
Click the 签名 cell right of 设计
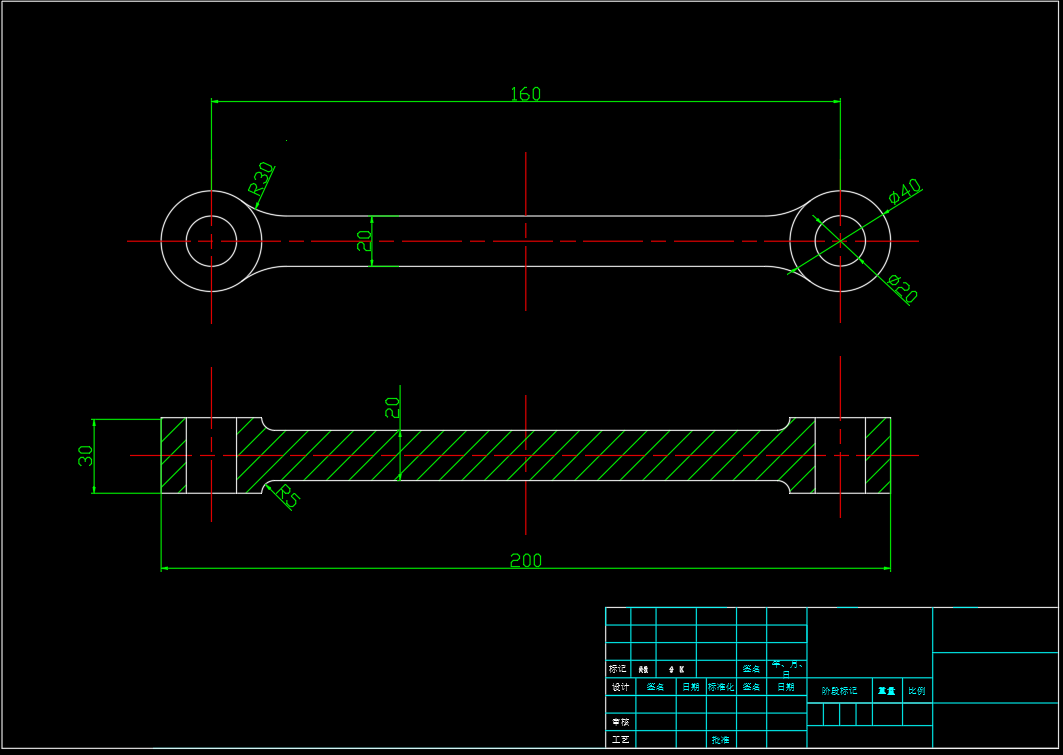pyautogui.click(x=656, y=687)
